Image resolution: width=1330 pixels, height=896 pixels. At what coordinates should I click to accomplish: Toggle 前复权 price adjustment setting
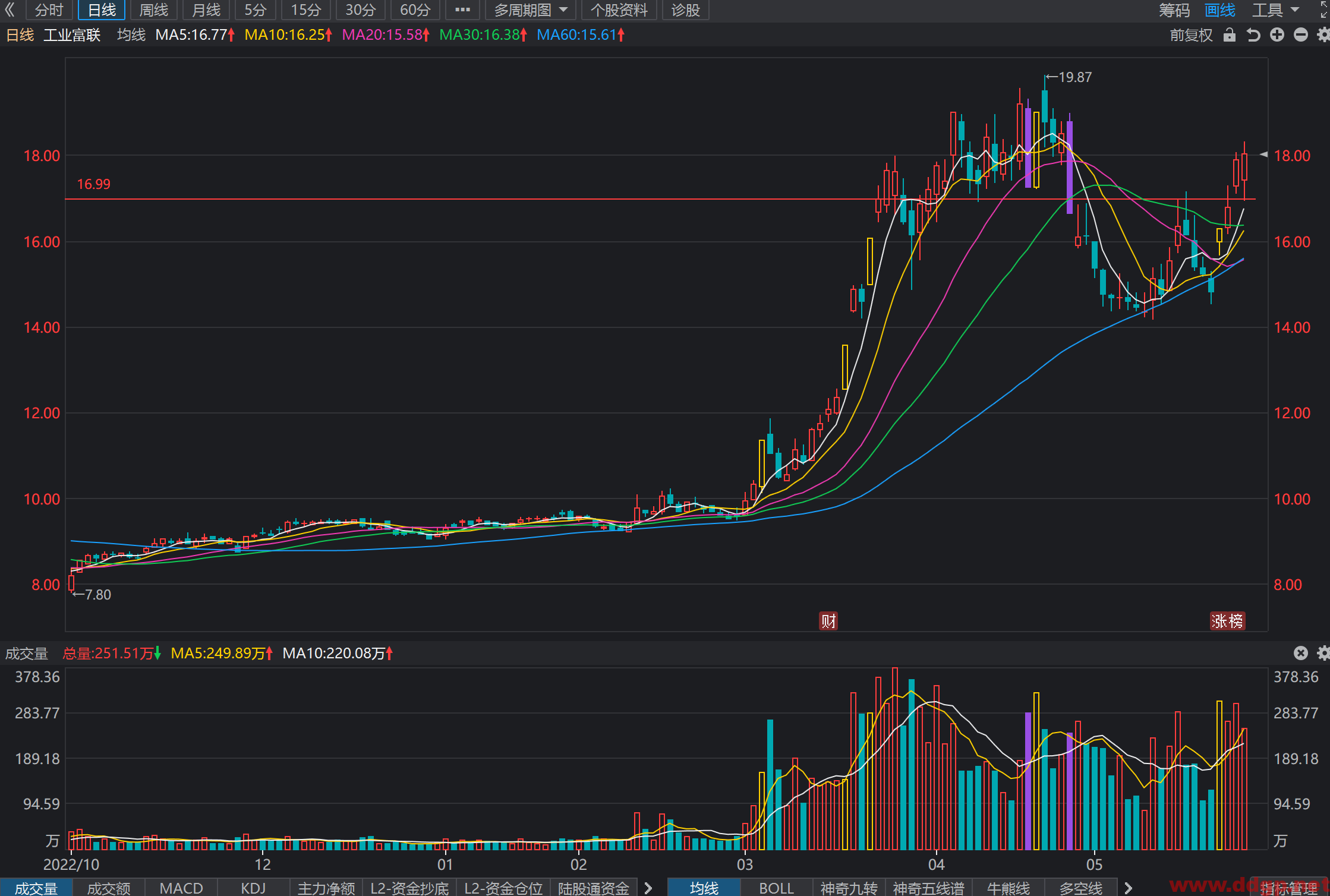coord(1191,35)
